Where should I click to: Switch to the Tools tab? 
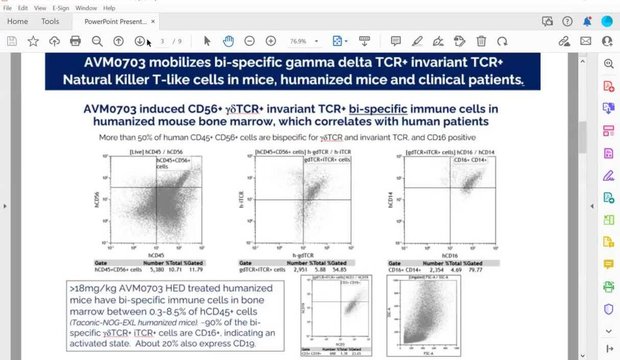[x=50, y=21]
